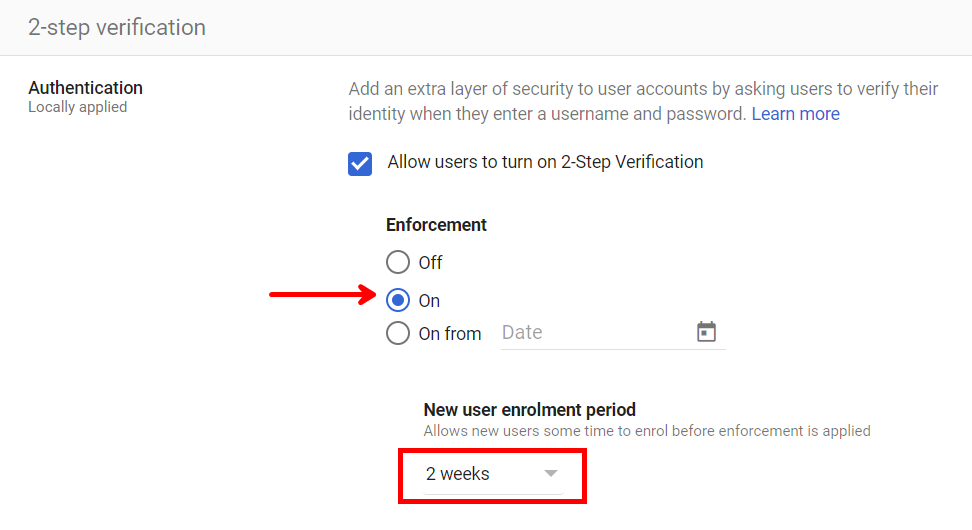This screenshot has height=530, width=972.
Task: Click the Authentication setting title
Action: 85,88
